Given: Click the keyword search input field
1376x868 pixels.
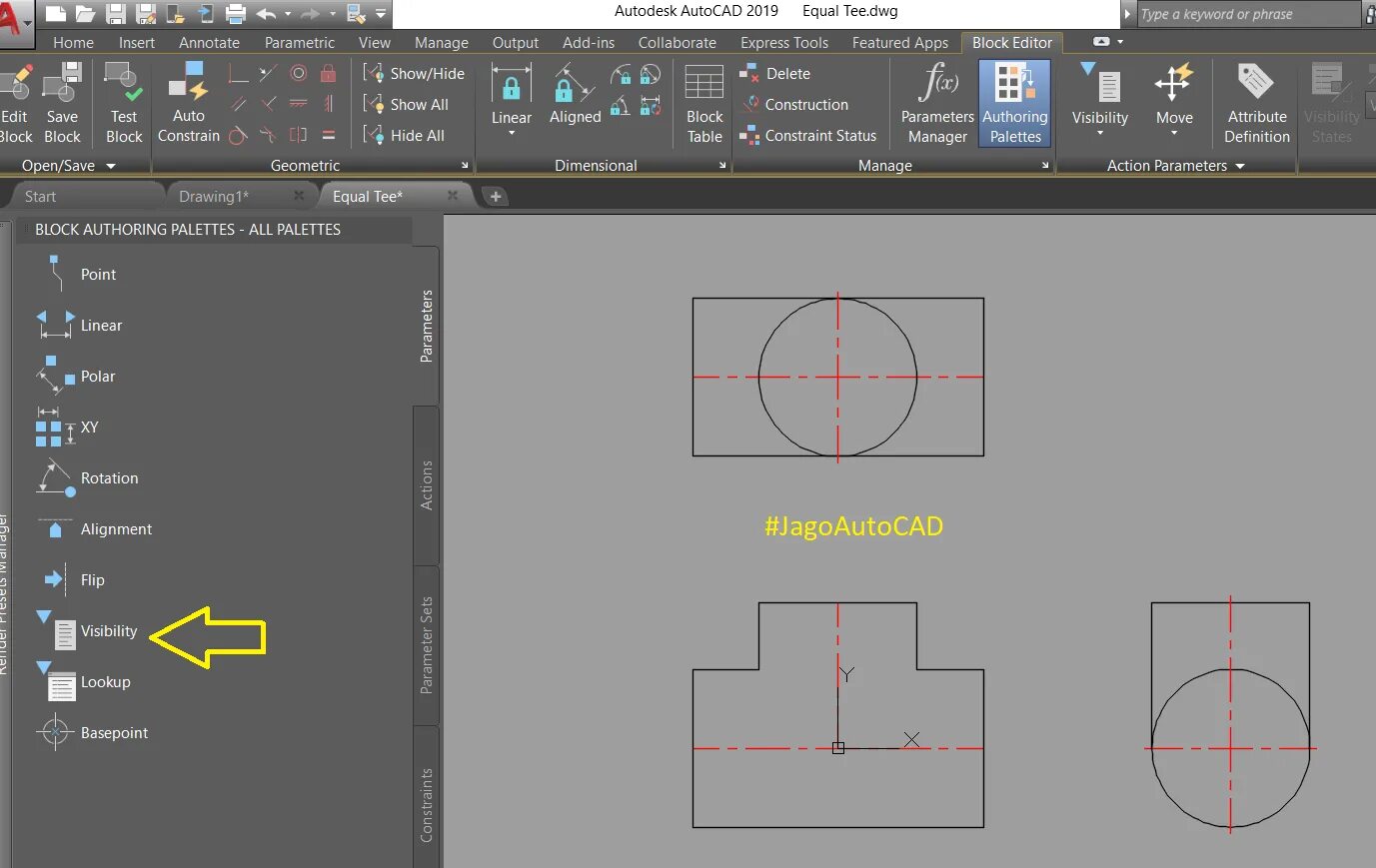Looking at the screenshot, I should (x=1249, y=14).
